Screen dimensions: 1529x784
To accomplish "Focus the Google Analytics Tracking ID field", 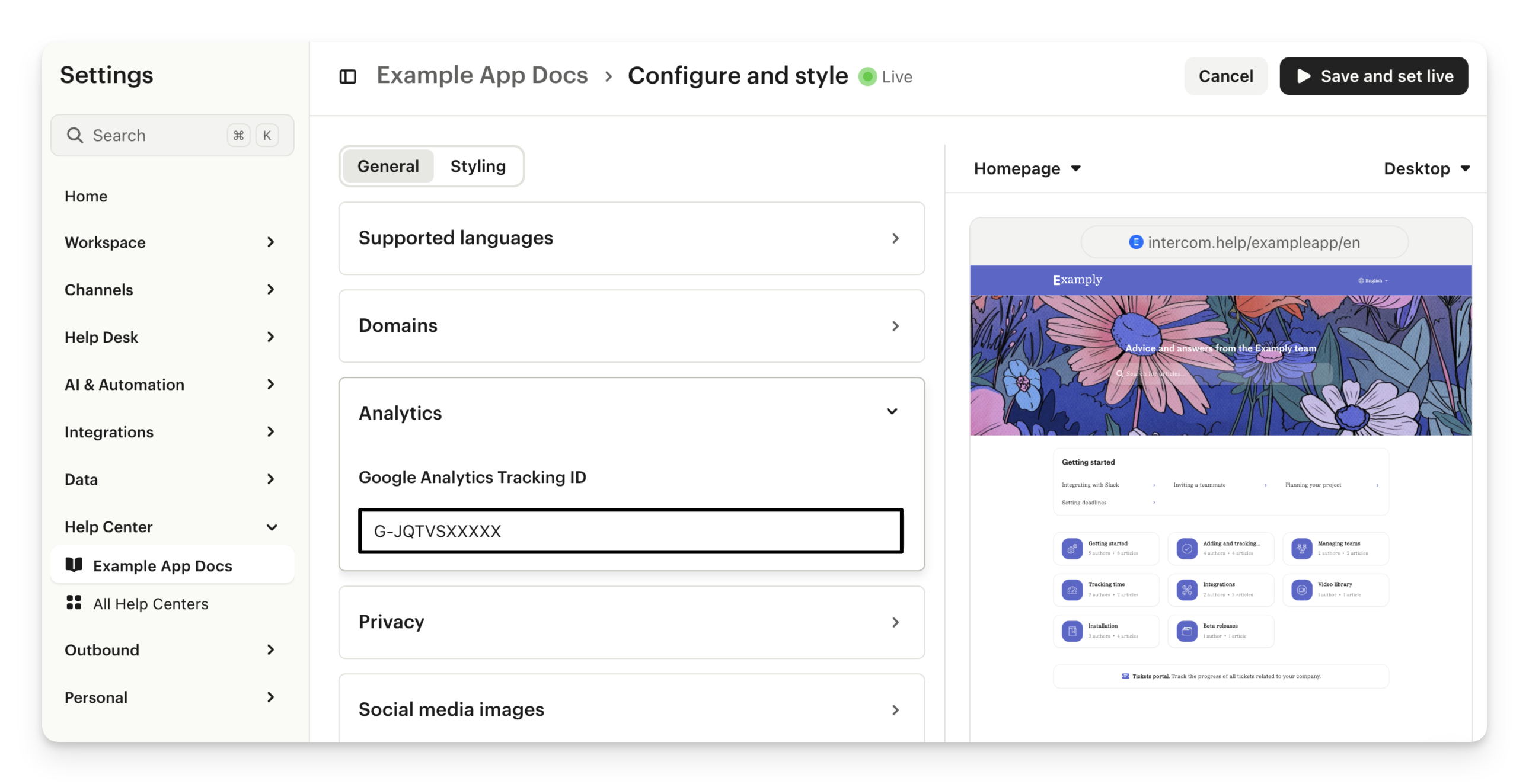I will click(x=630, y=531).
